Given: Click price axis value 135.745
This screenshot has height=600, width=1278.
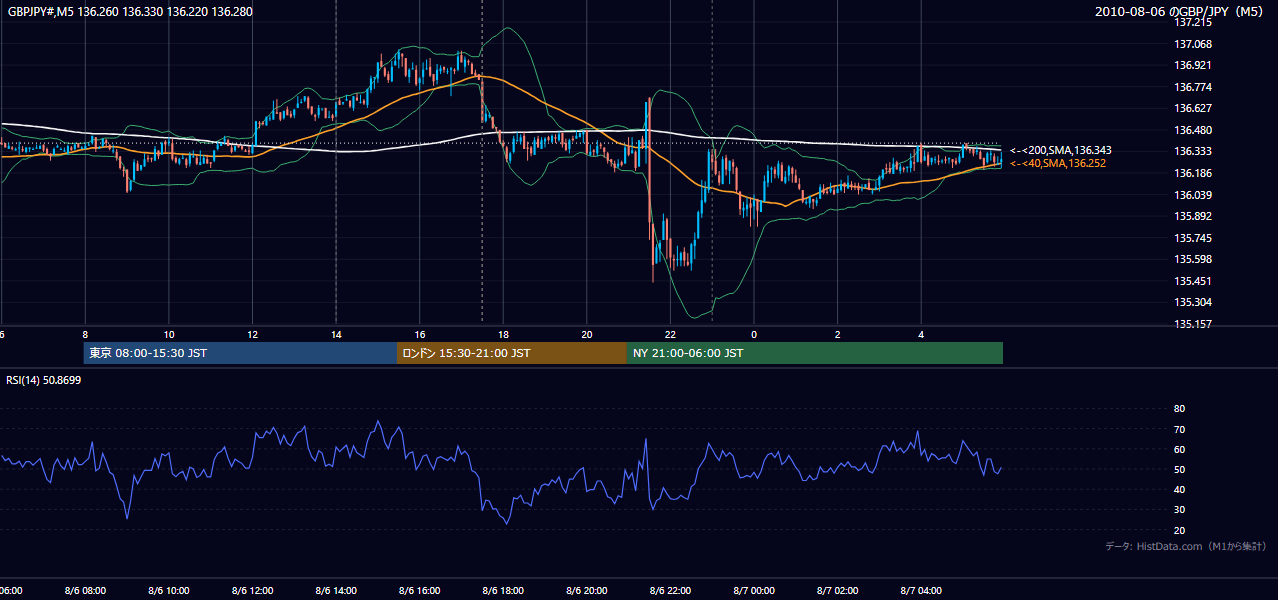Looking at the screenshot, I should coord(1193,238).
